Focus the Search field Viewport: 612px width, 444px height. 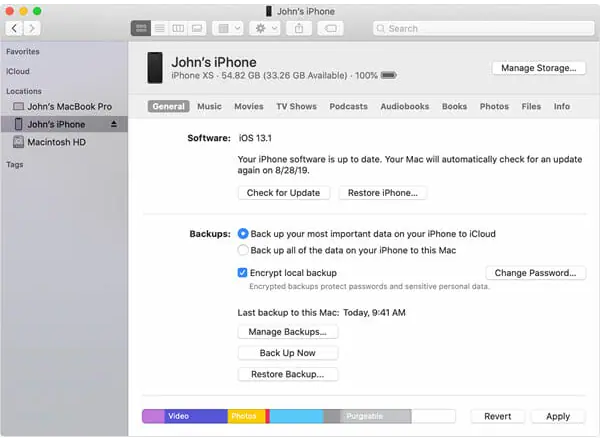coord(484,28)
